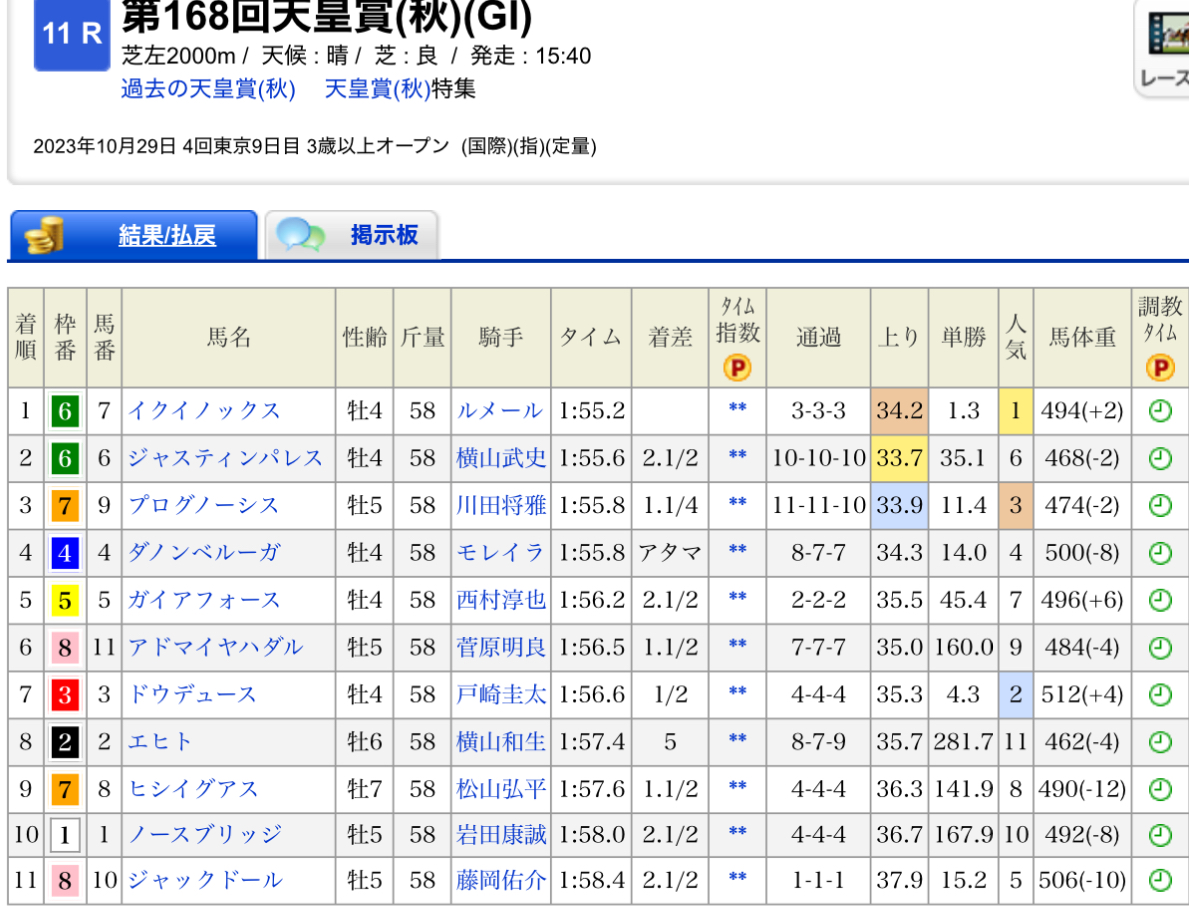The width and height of the screenshot is (1189, 920).
Task: Open 過去の天皇賞(秋) link
Action: [208, 89]
